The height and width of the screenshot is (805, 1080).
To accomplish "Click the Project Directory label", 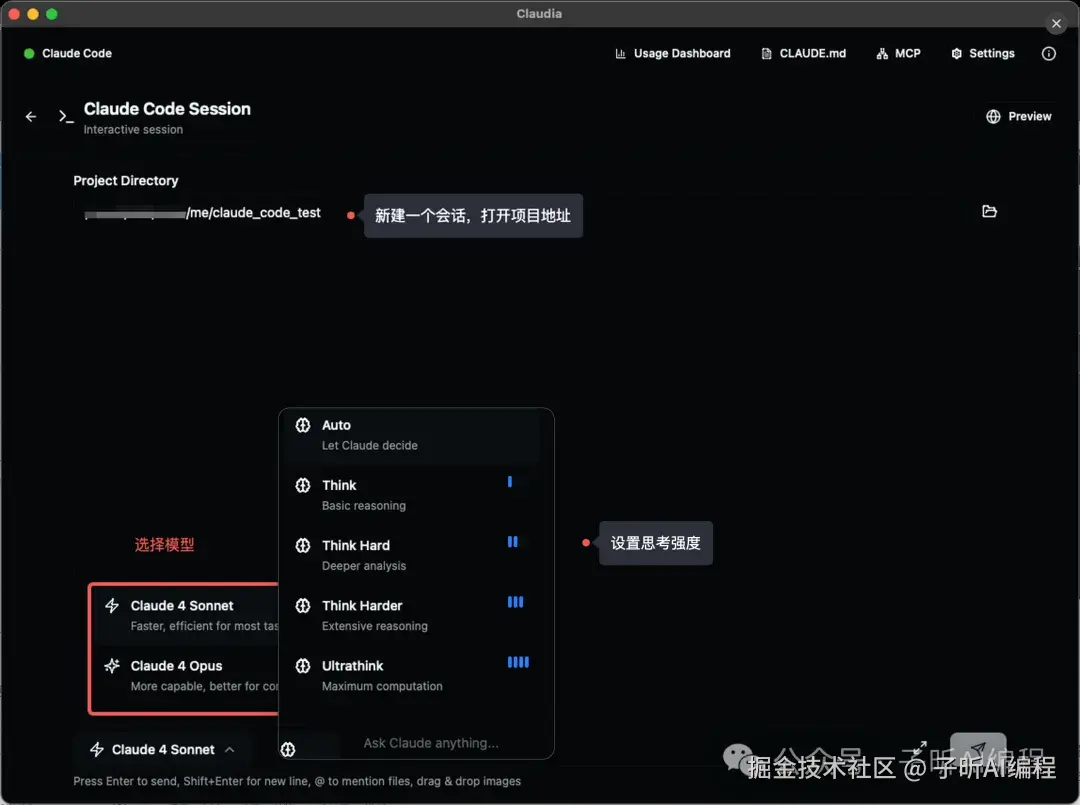I will pyautogui.click(x=125, y=180).
